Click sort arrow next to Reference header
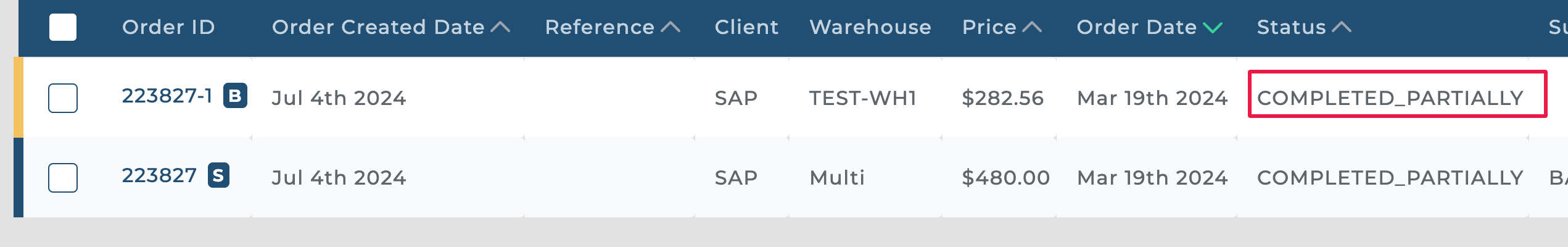 point(671,27)
